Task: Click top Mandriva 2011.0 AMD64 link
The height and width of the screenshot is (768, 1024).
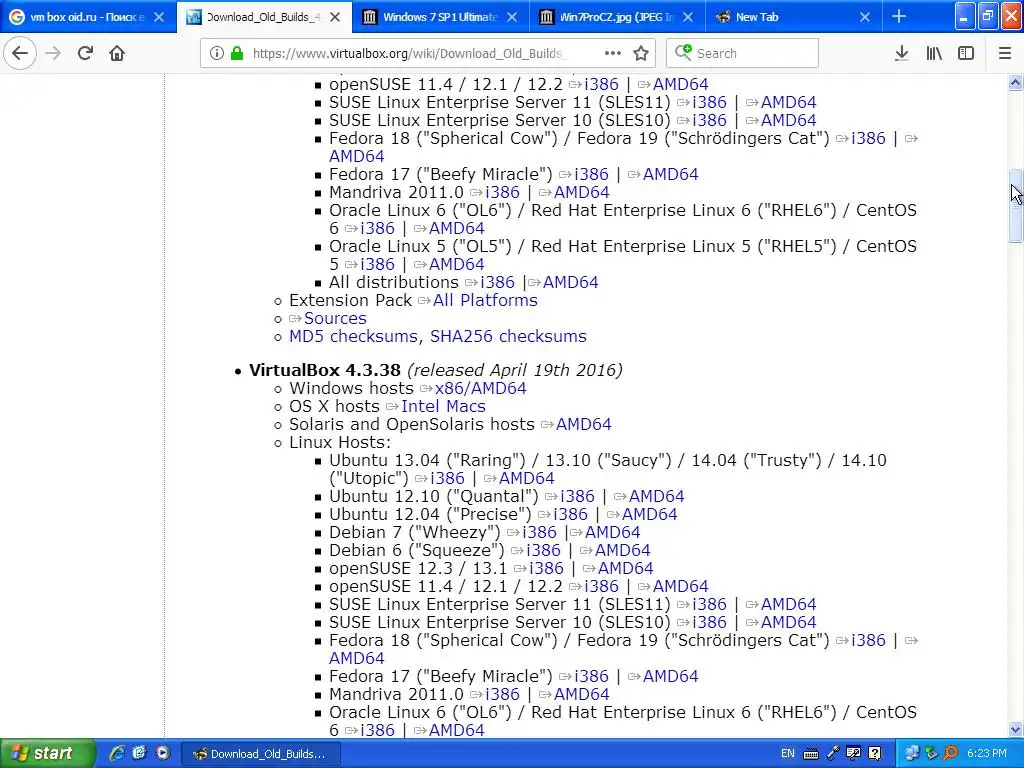Action: tap(582, 193)
